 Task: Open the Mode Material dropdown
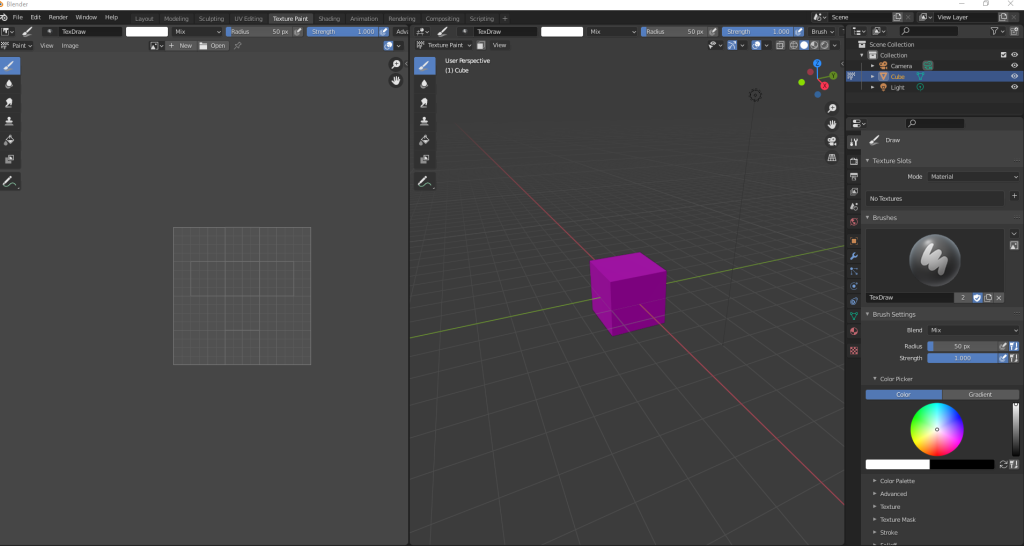(974, 176)
